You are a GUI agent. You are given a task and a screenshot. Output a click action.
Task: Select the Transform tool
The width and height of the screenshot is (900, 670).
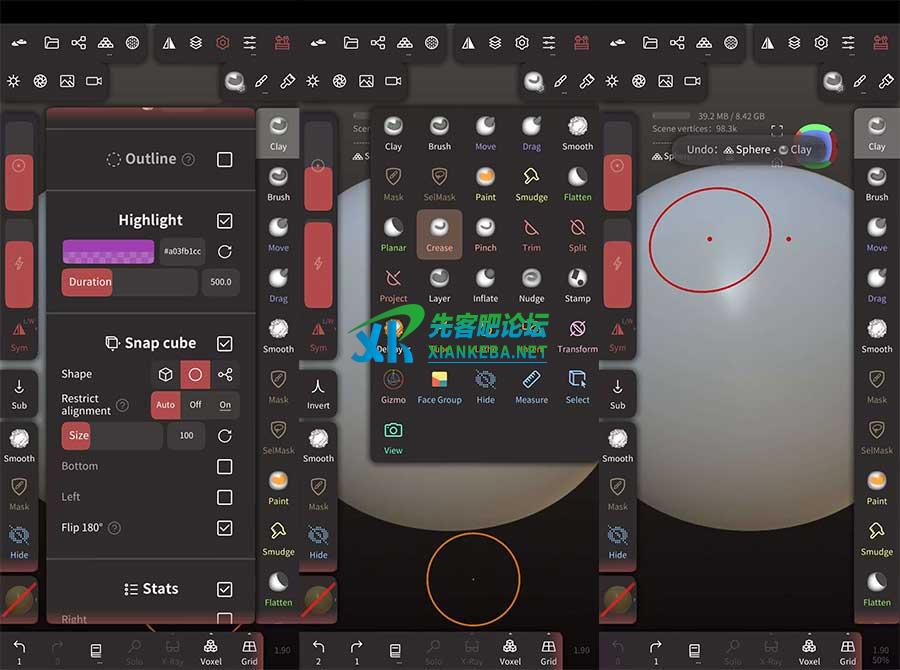tap(577, 334)
